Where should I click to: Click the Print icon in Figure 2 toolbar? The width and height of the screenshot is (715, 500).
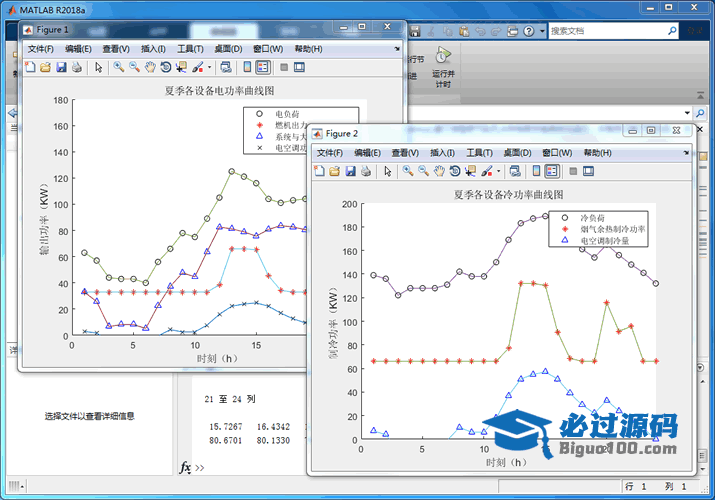[x=366, y=171]
